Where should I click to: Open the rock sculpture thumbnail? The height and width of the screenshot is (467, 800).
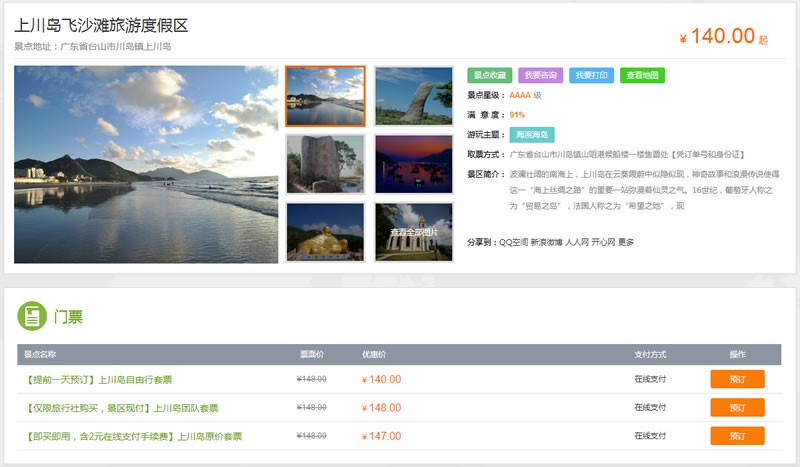coord(413,96)
